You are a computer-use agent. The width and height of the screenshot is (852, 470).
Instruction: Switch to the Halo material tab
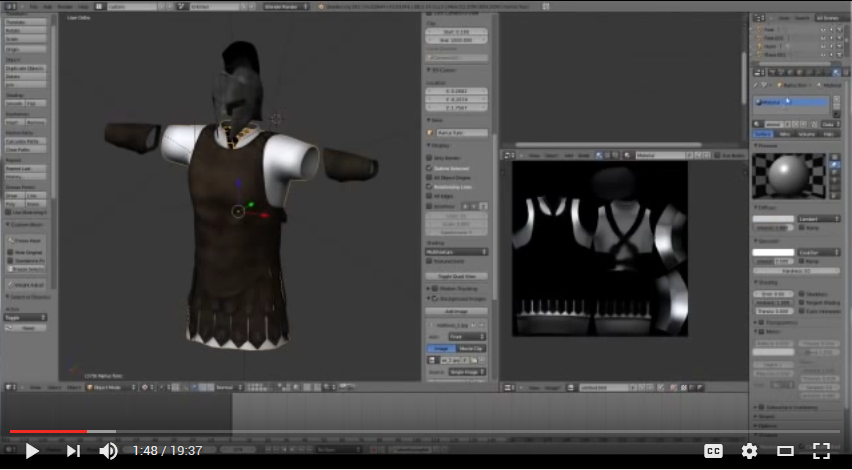829,134
